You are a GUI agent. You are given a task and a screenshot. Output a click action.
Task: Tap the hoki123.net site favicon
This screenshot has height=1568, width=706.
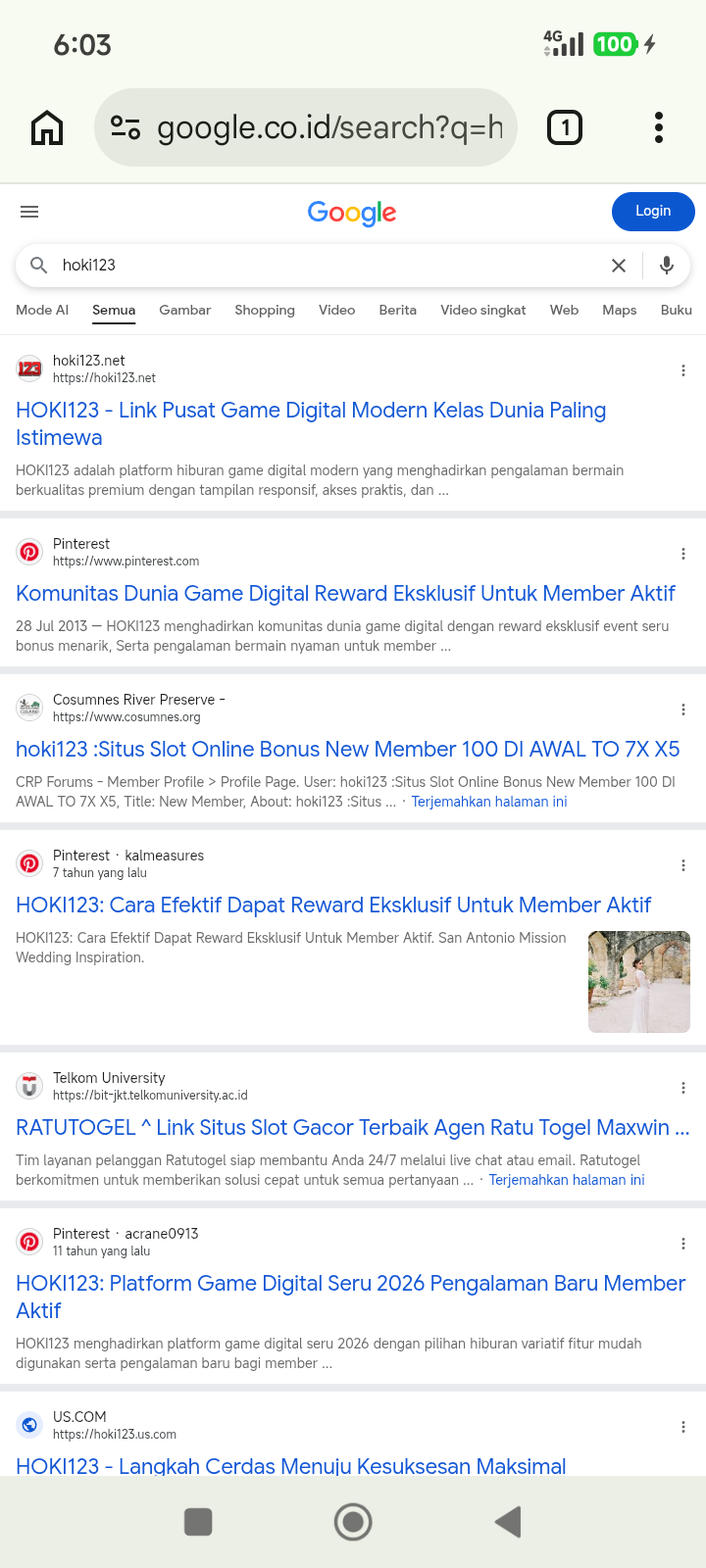click(29, 368)
